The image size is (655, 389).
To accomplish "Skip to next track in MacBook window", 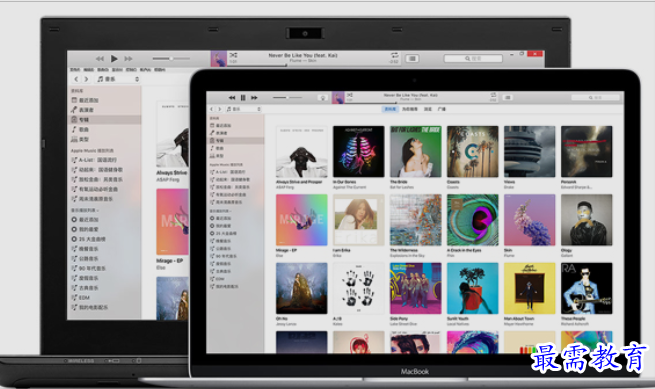I will click(254, 98).
